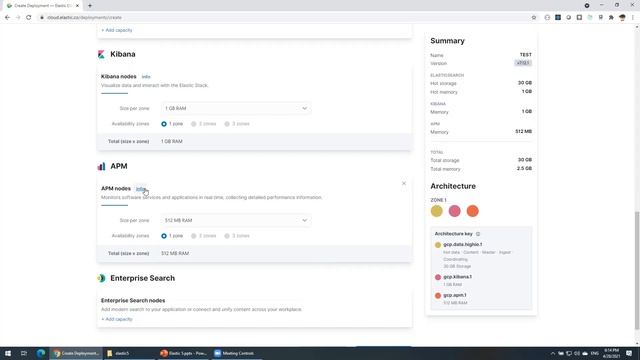Click the Kibana logo icon
640x360 pixels.
pos(101,54)
